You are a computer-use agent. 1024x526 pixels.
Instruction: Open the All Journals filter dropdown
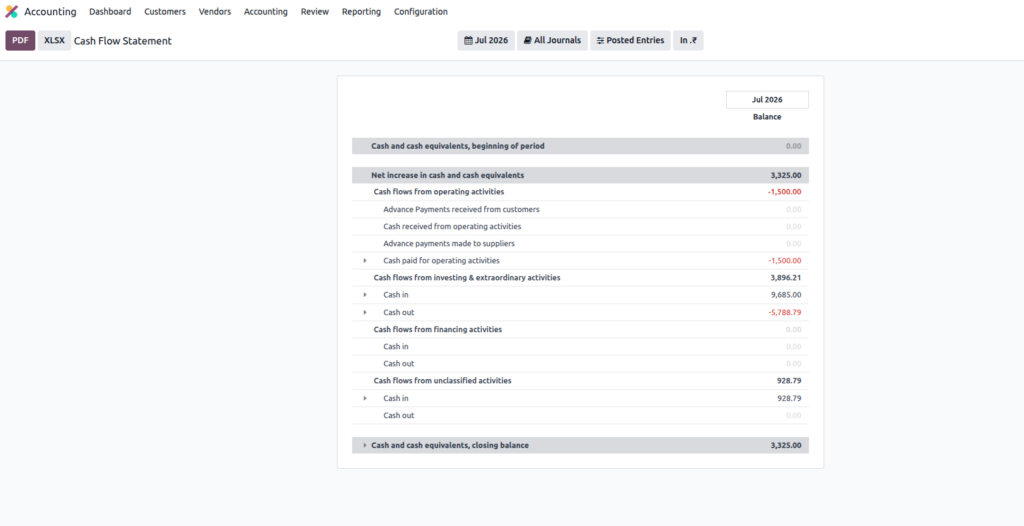552,41
